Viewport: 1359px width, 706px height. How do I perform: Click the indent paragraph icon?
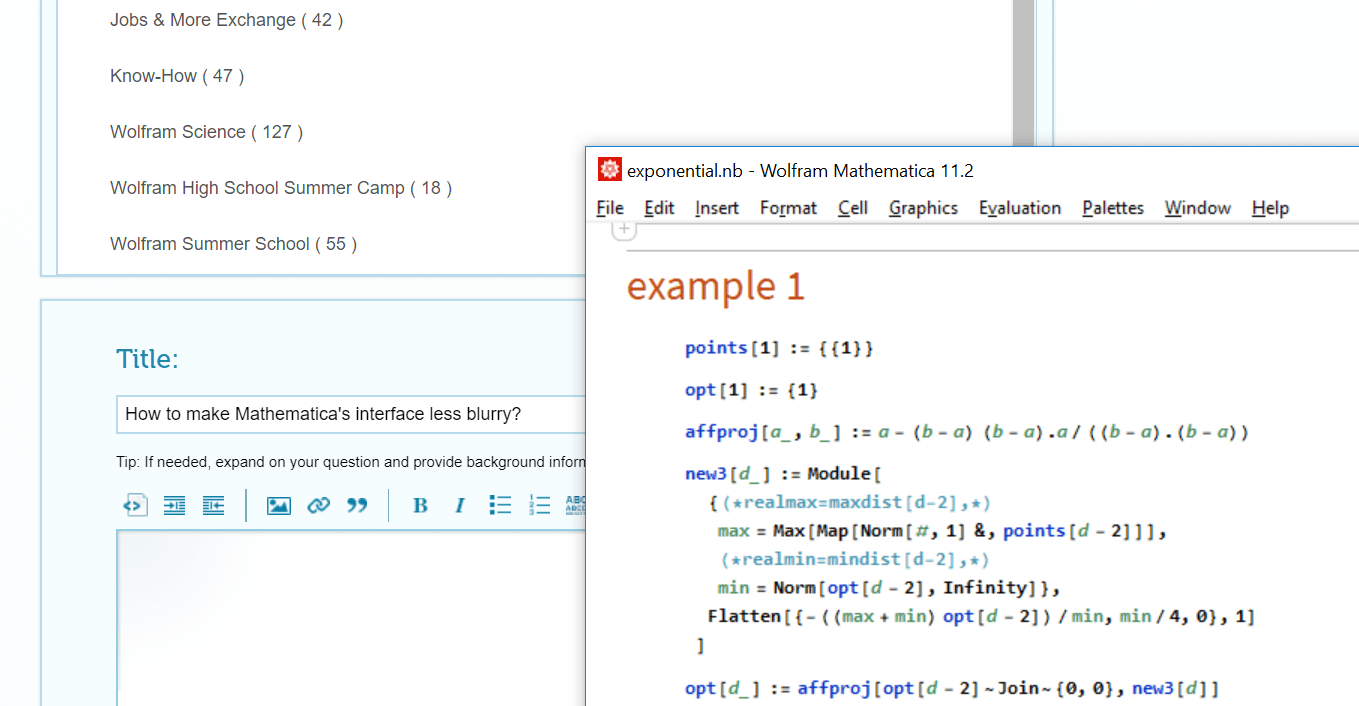point(174,505)
